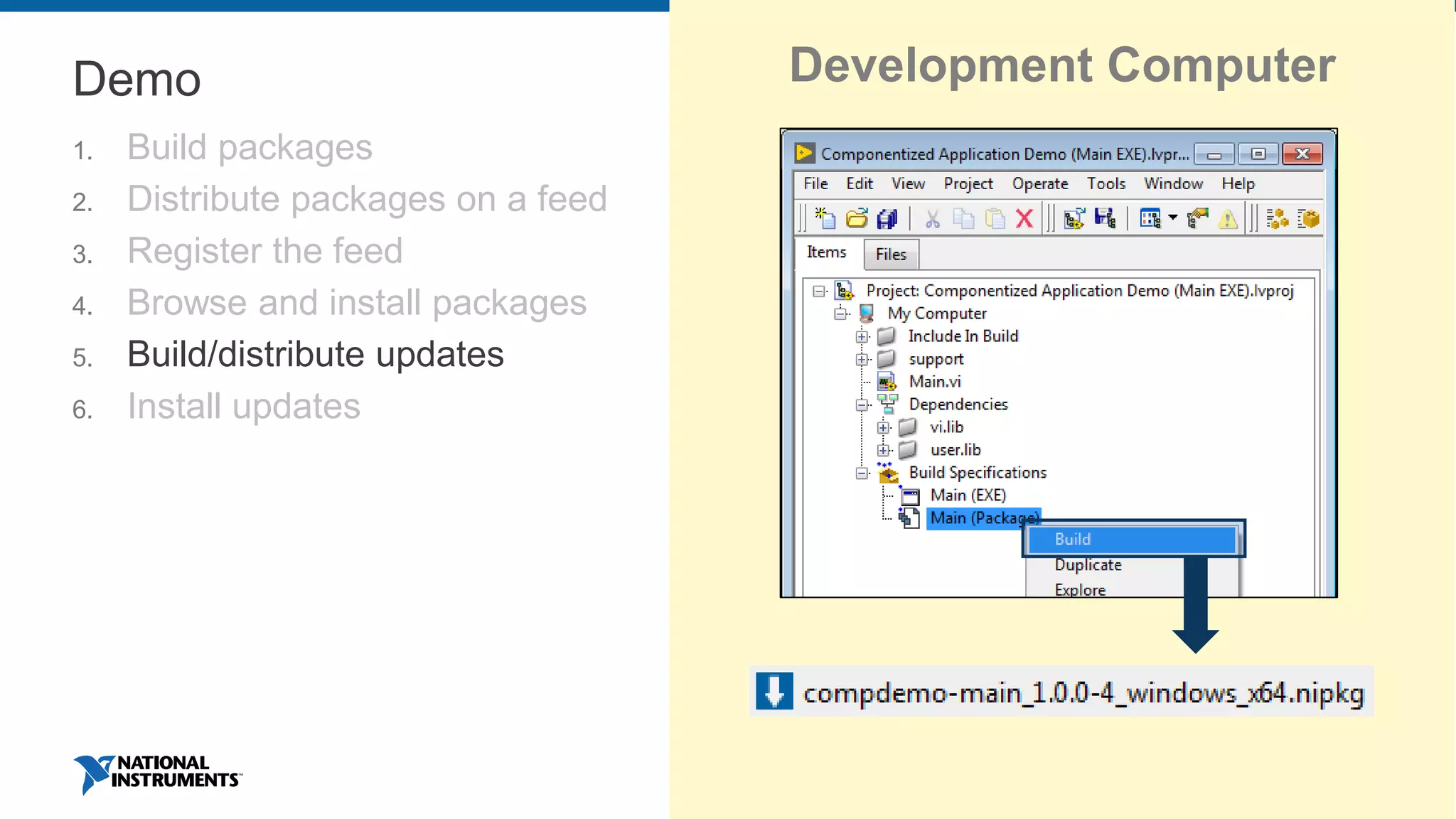The height and width of the screenshot is (819, 1456).
Task: Click the Cut scissors icon
Action: click(933, 218)
